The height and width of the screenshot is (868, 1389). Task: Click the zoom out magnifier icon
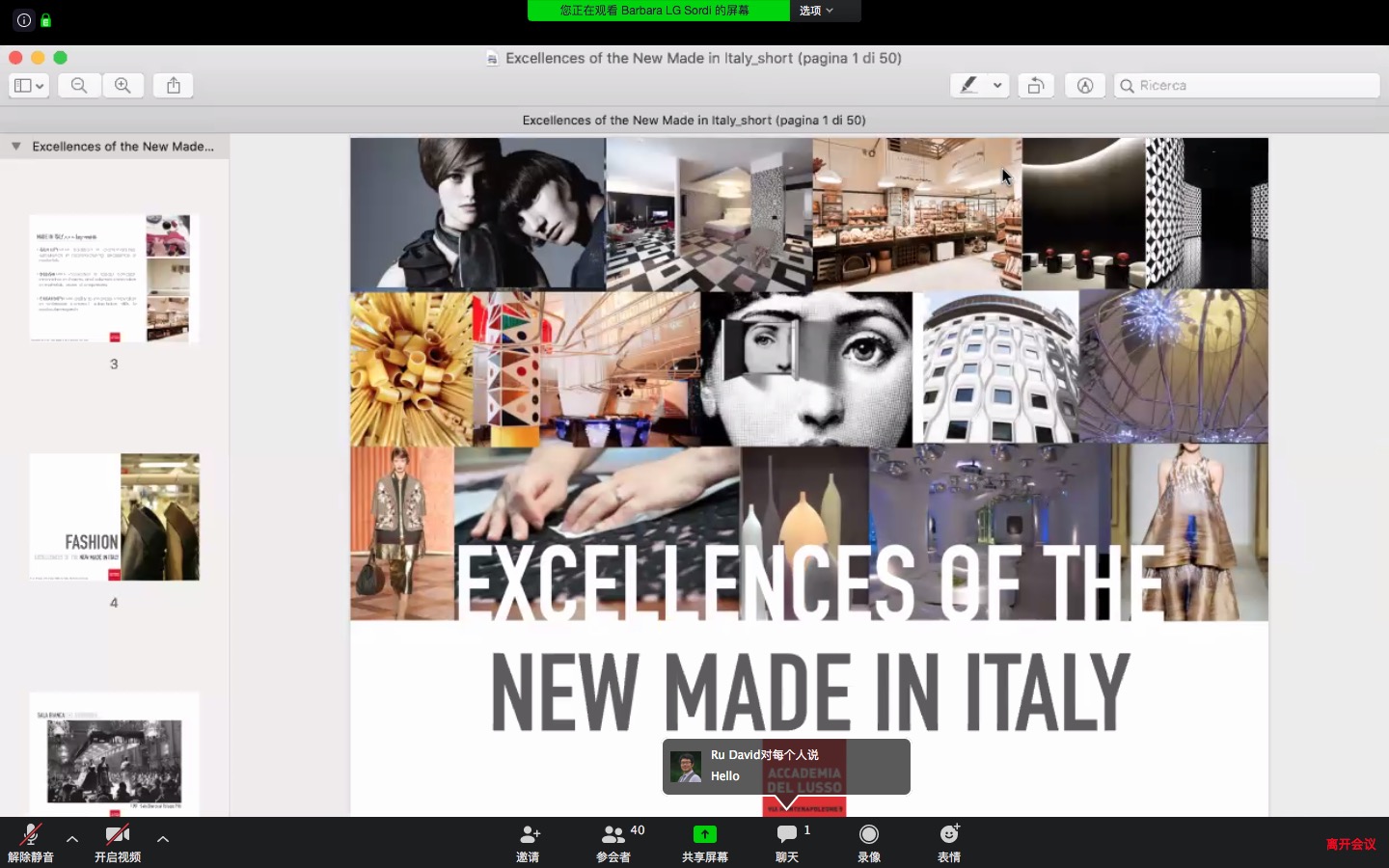pos(79,86)
